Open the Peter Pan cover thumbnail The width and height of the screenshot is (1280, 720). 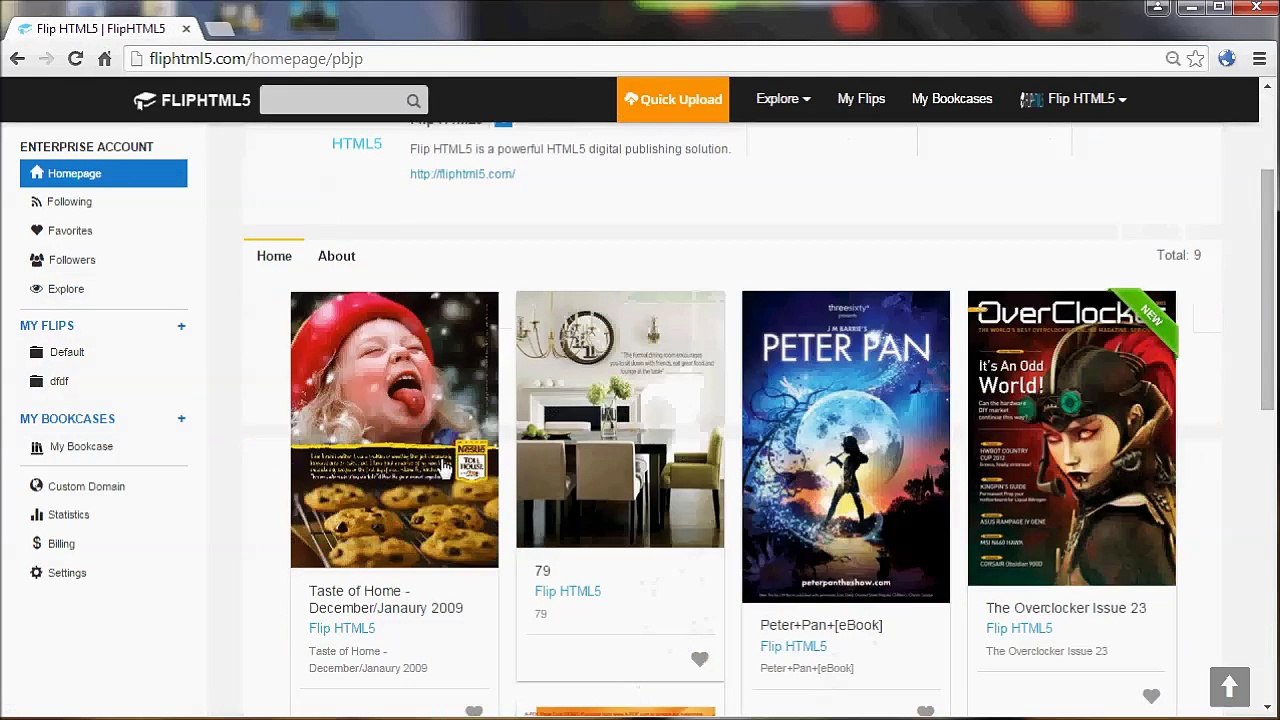pyautogui.click(x=846, y=447)
